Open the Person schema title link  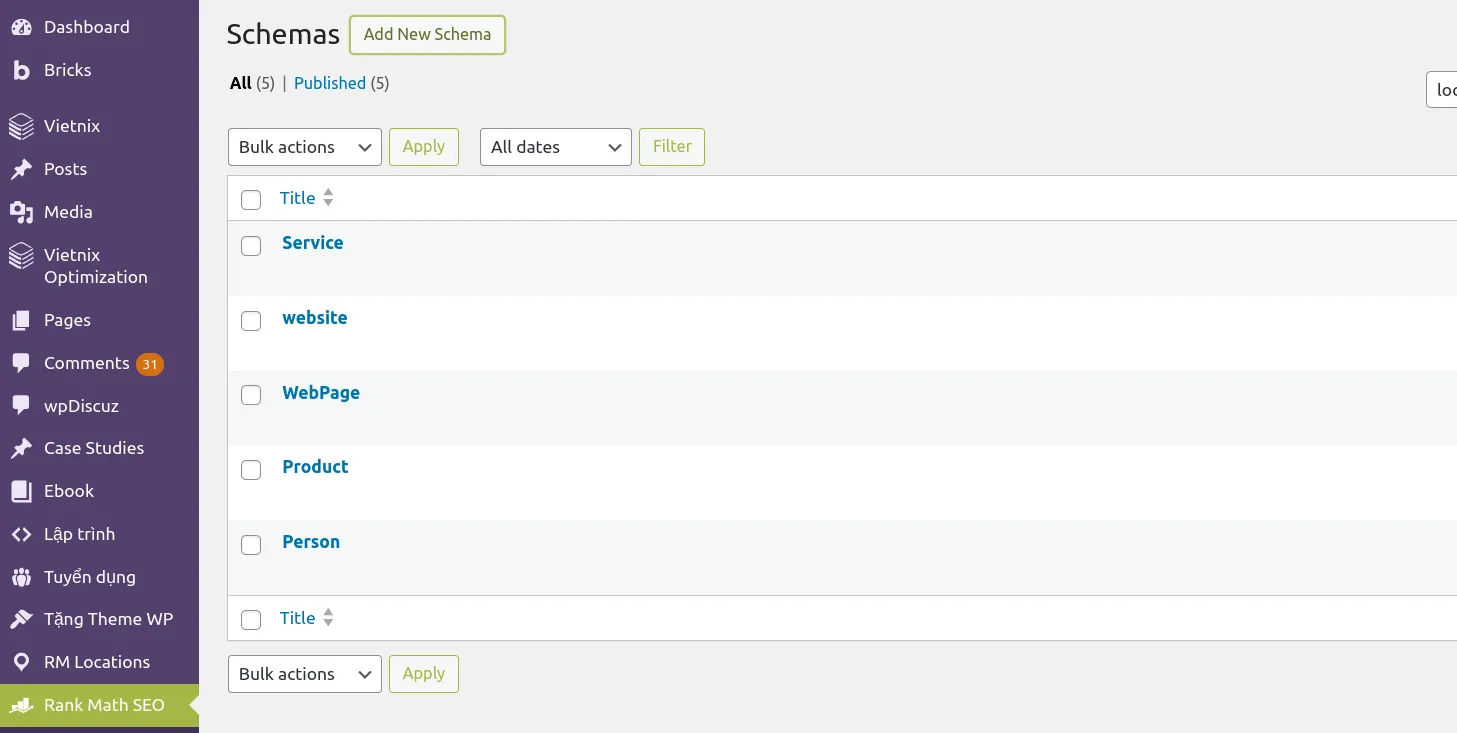[311, 542]
